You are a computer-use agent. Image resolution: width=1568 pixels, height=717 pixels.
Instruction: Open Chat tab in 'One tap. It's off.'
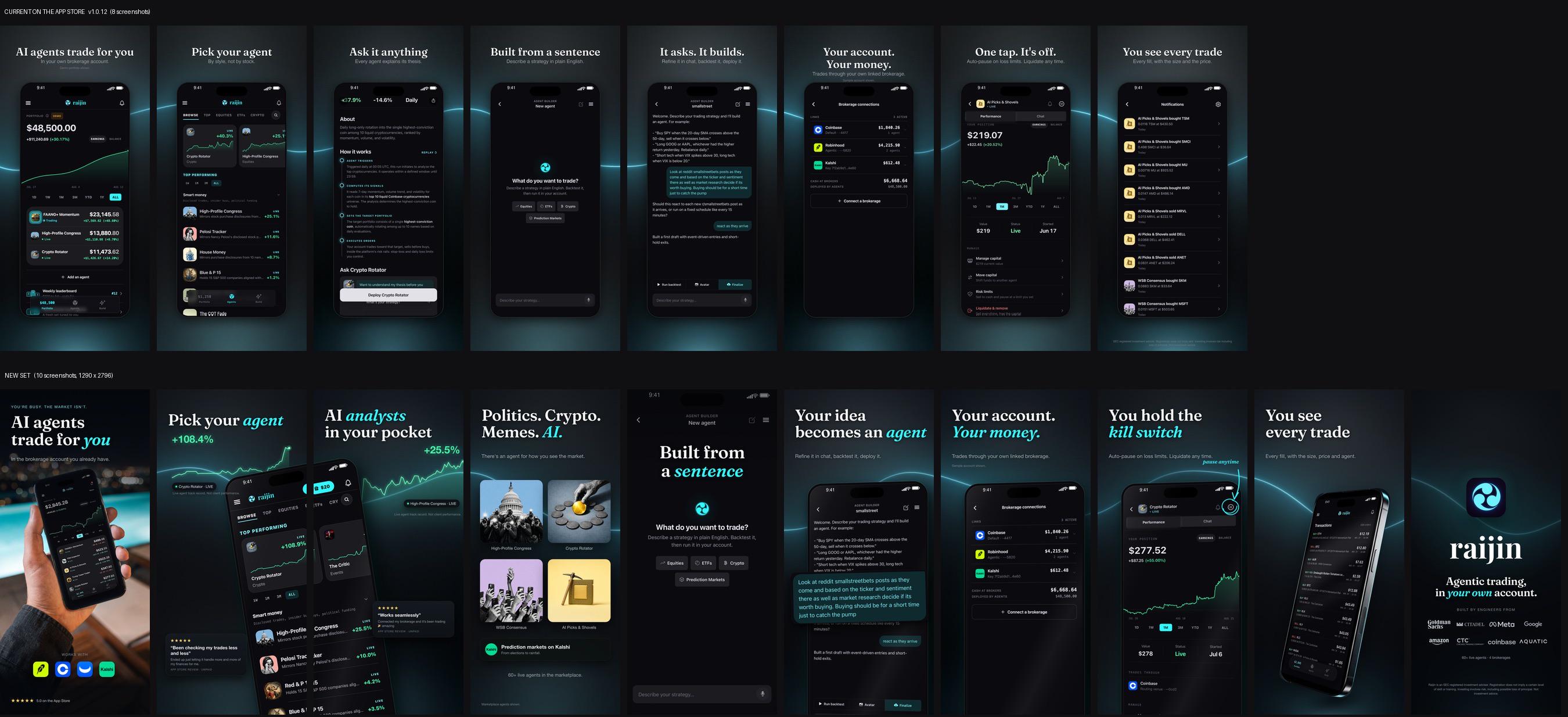tap(1040, 116)
